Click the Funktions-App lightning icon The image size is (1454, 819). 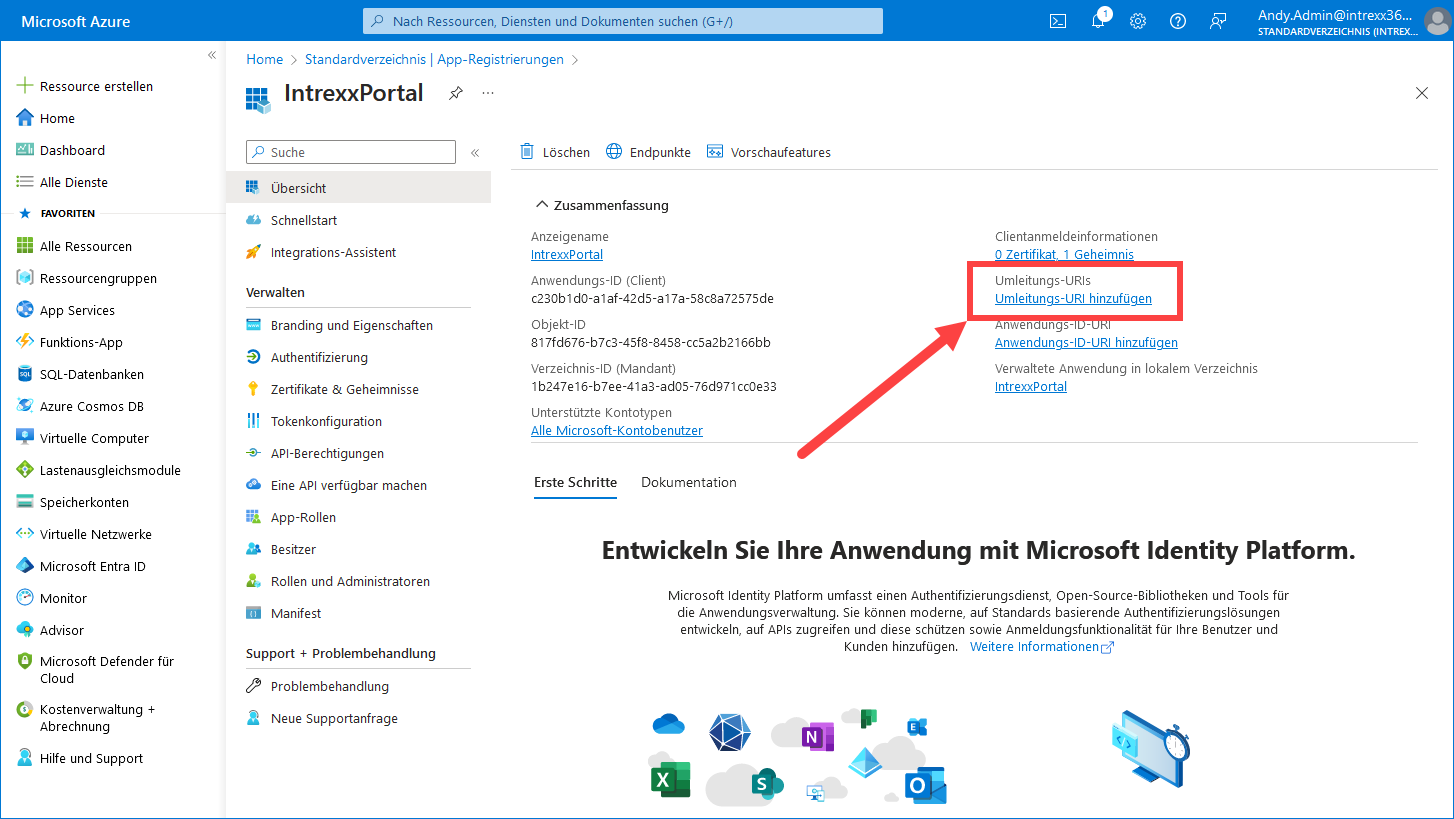(25, 342)
